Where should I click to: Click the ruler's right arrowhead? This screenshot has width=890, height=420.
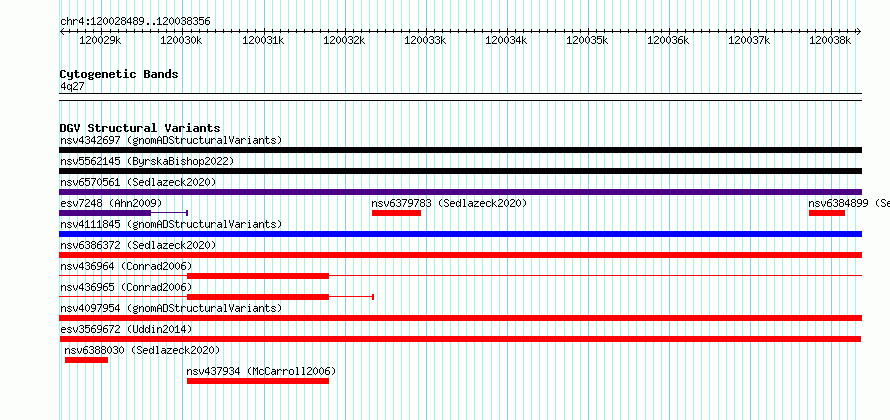[859, 31]
